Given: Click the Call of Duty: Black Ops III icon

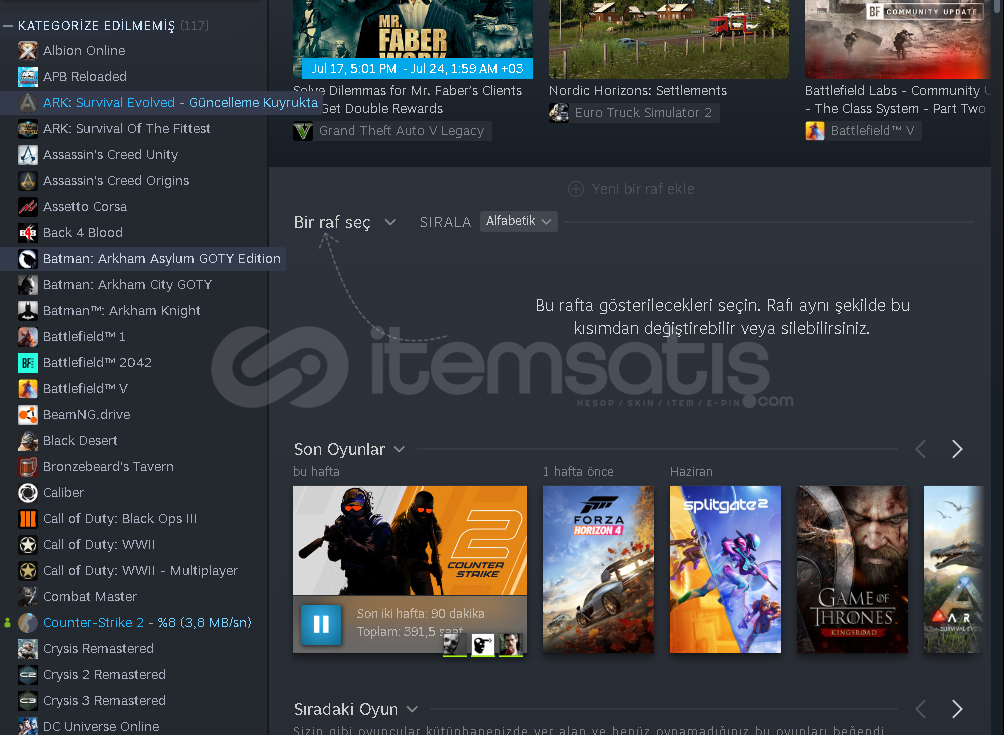Looking at the screenshot, I should coord(28,519).
